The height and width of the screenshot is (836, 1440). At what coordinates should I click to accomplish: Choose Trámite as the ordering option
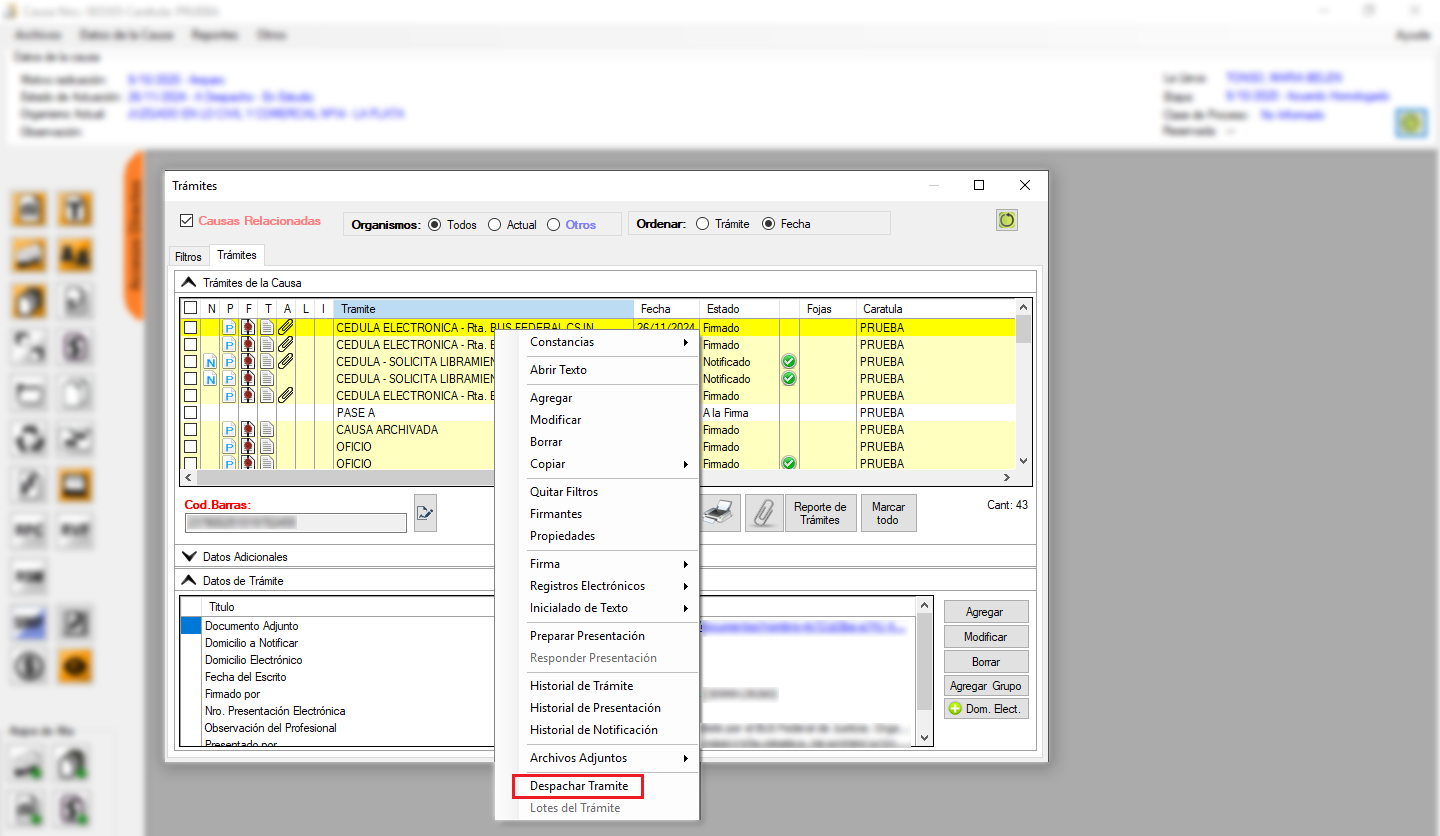(702, 224)
